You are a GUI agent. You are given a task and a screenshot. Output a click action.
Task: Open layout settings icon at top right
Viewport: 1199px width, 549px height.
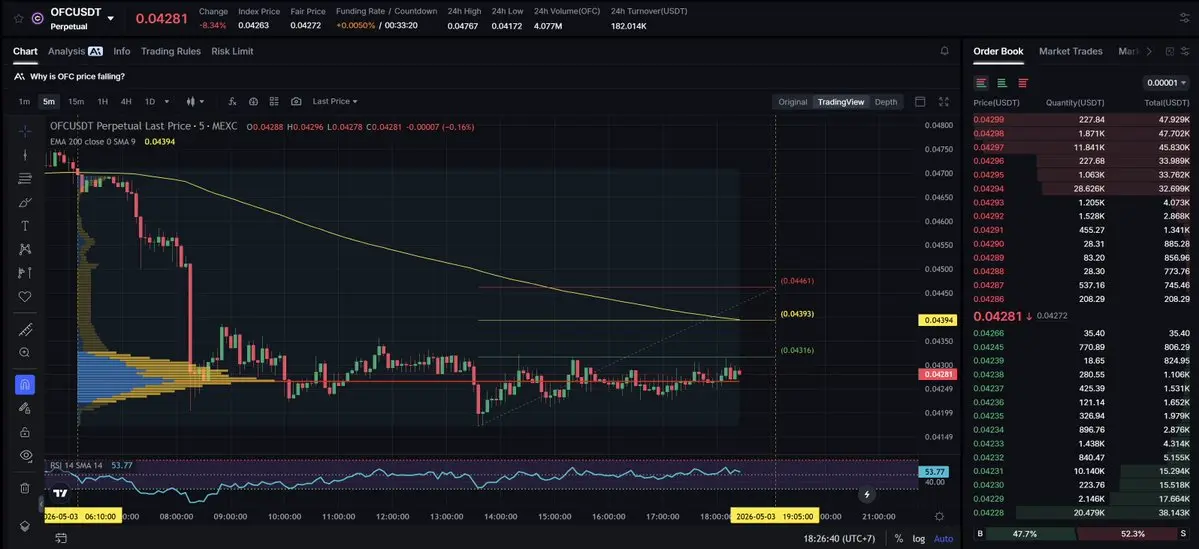(x=1184, y=18)
